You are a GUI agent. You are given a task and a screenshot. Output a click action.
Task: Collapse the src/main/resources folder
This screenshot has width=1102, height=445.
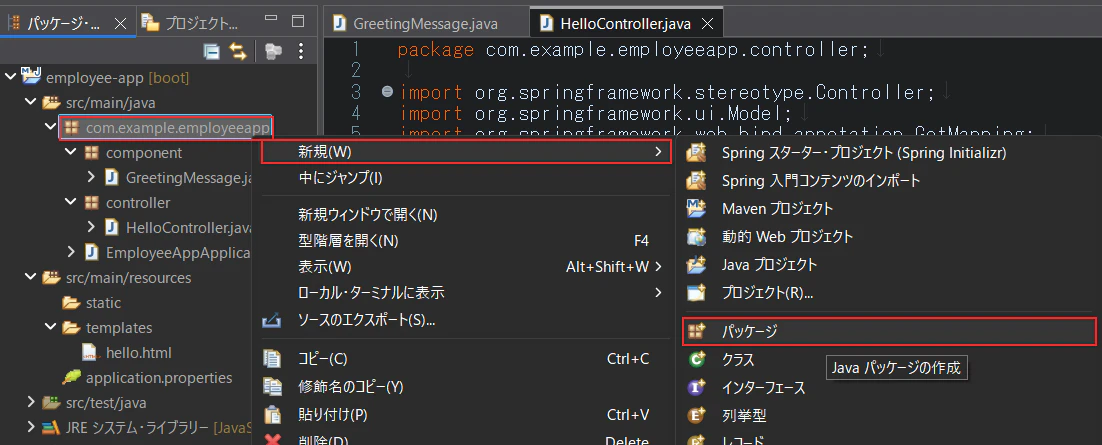pyautogui.click(x=30, y=278)
